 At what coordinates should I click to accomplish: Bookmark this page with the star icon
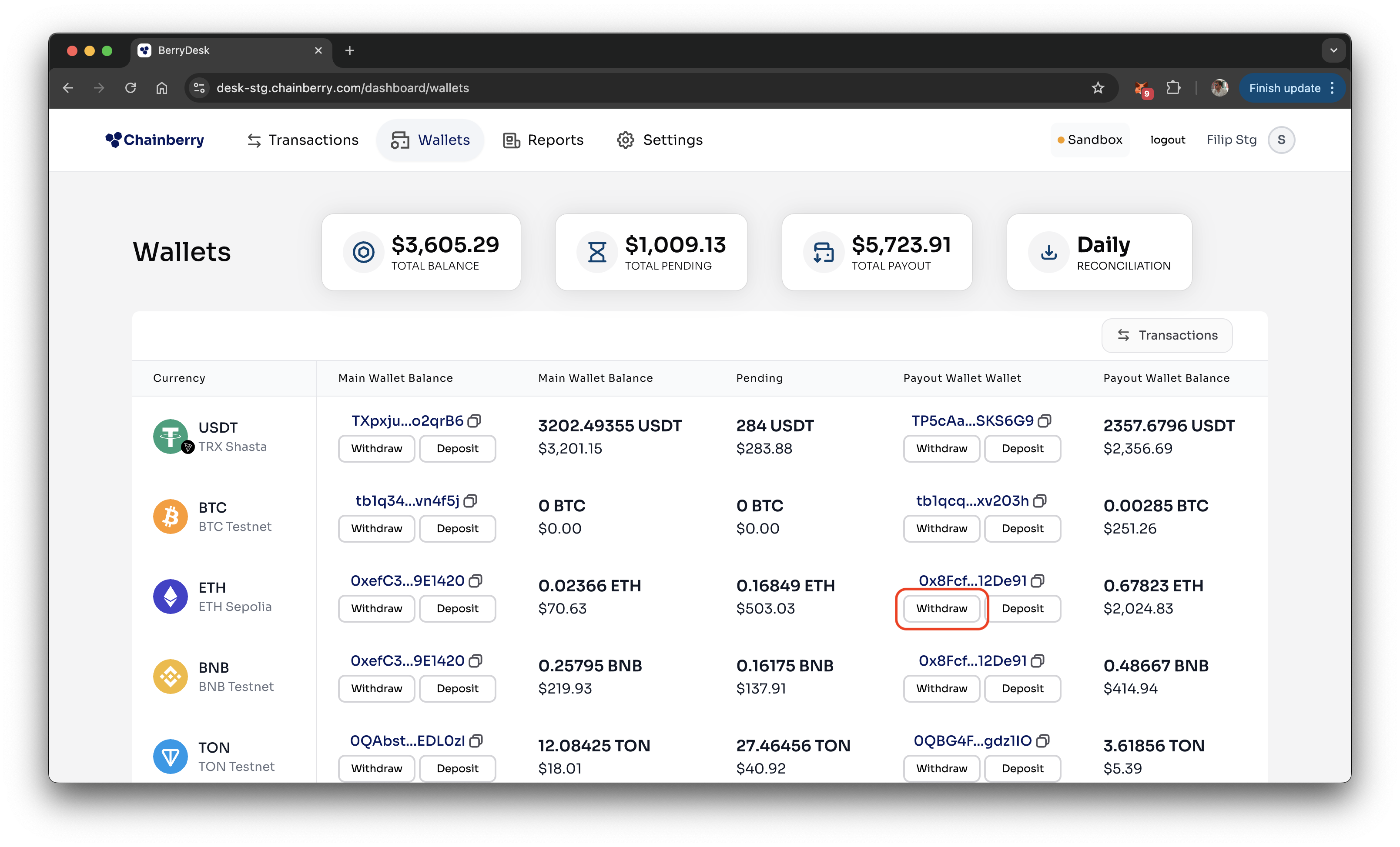coord(1098,88)
